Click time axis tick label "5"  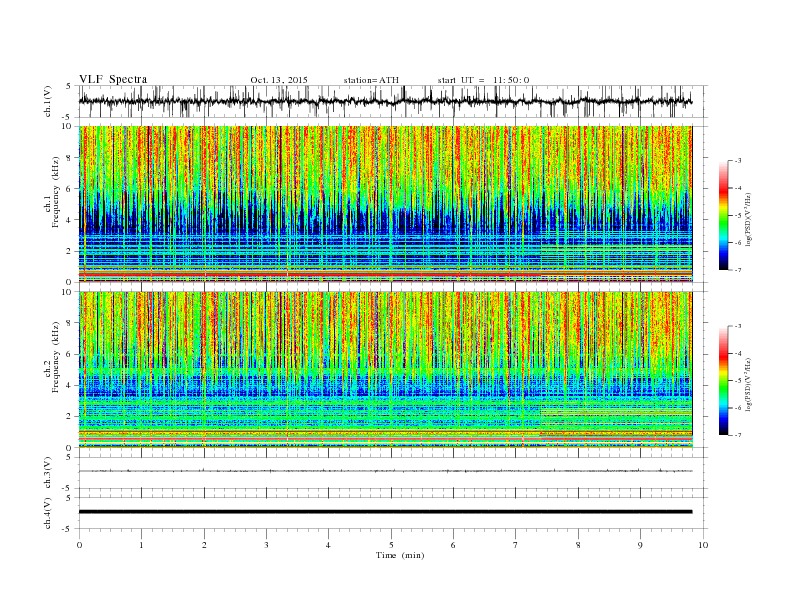391,545
